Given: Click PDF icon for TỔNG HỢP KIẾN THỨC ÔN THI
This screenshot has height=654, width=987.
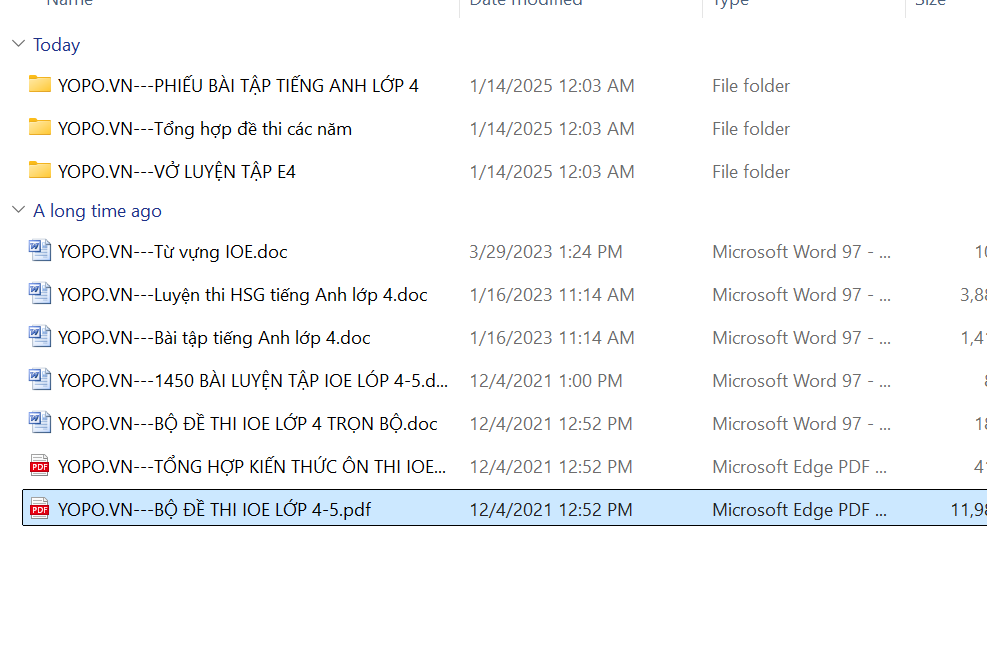Looking at the screenshot, I should [x=40, y=466].
